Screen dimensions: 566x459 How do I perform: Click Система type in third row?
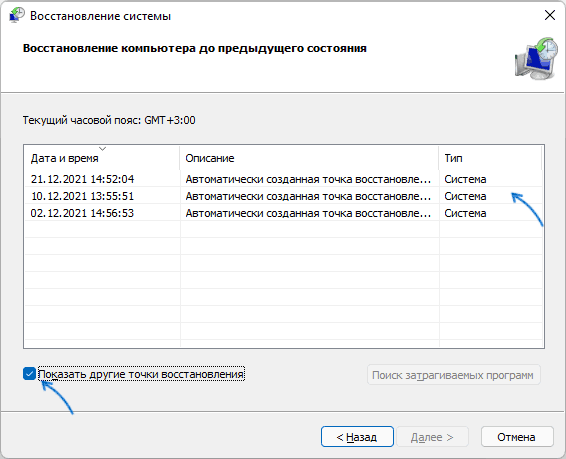point(465,213)
